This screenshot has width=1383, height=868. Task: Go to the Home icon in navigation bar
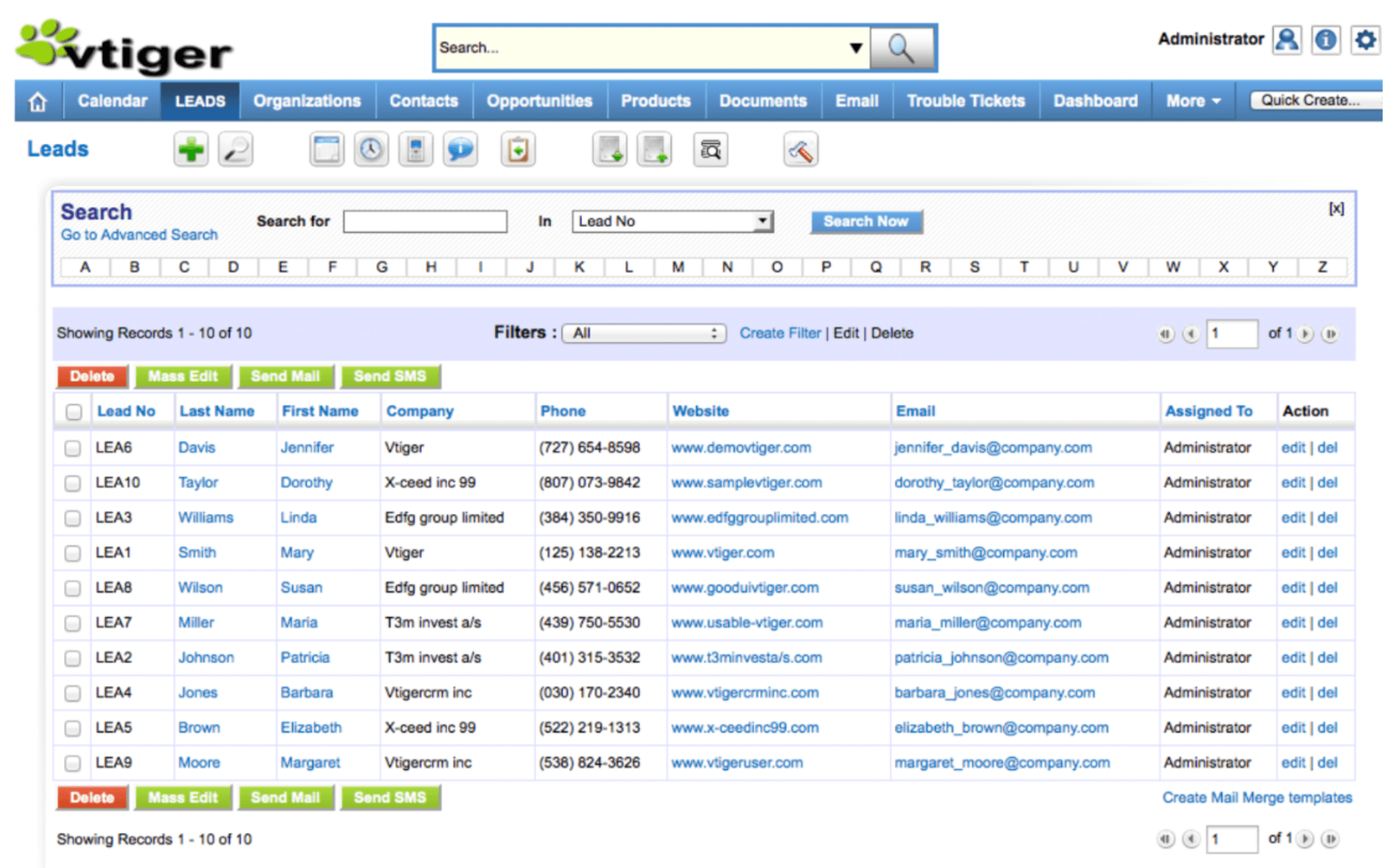(38, 102)
